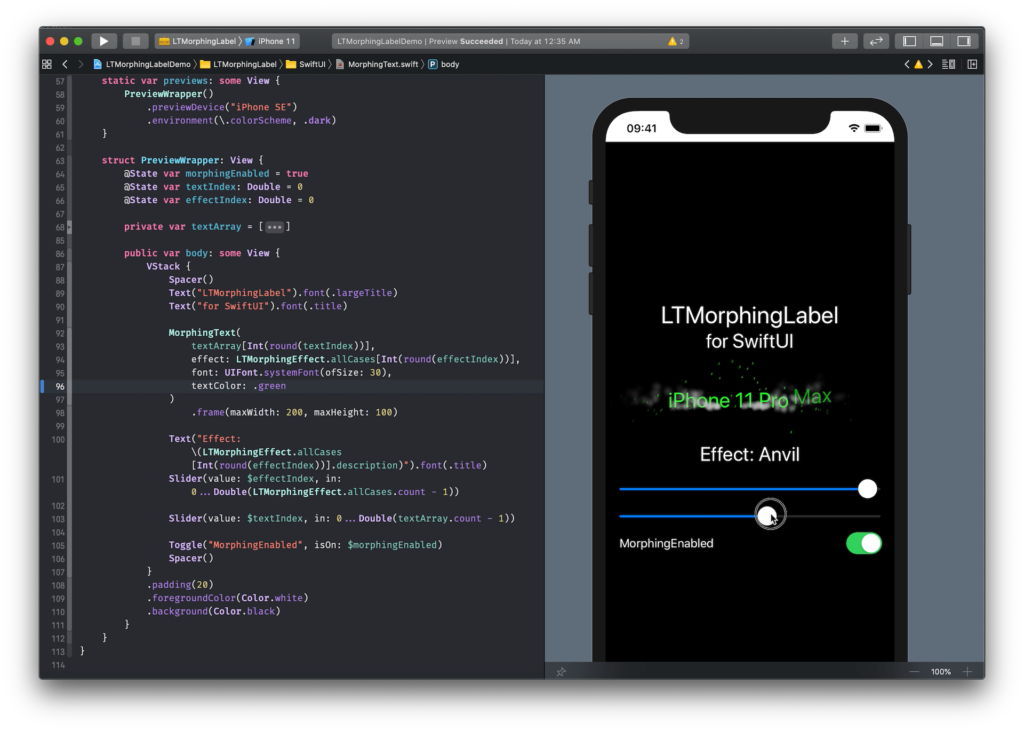Click the pin icon in the preview canvas bar
The height and width of the screenshot is (731, 1024).
[x=561, y=671]
